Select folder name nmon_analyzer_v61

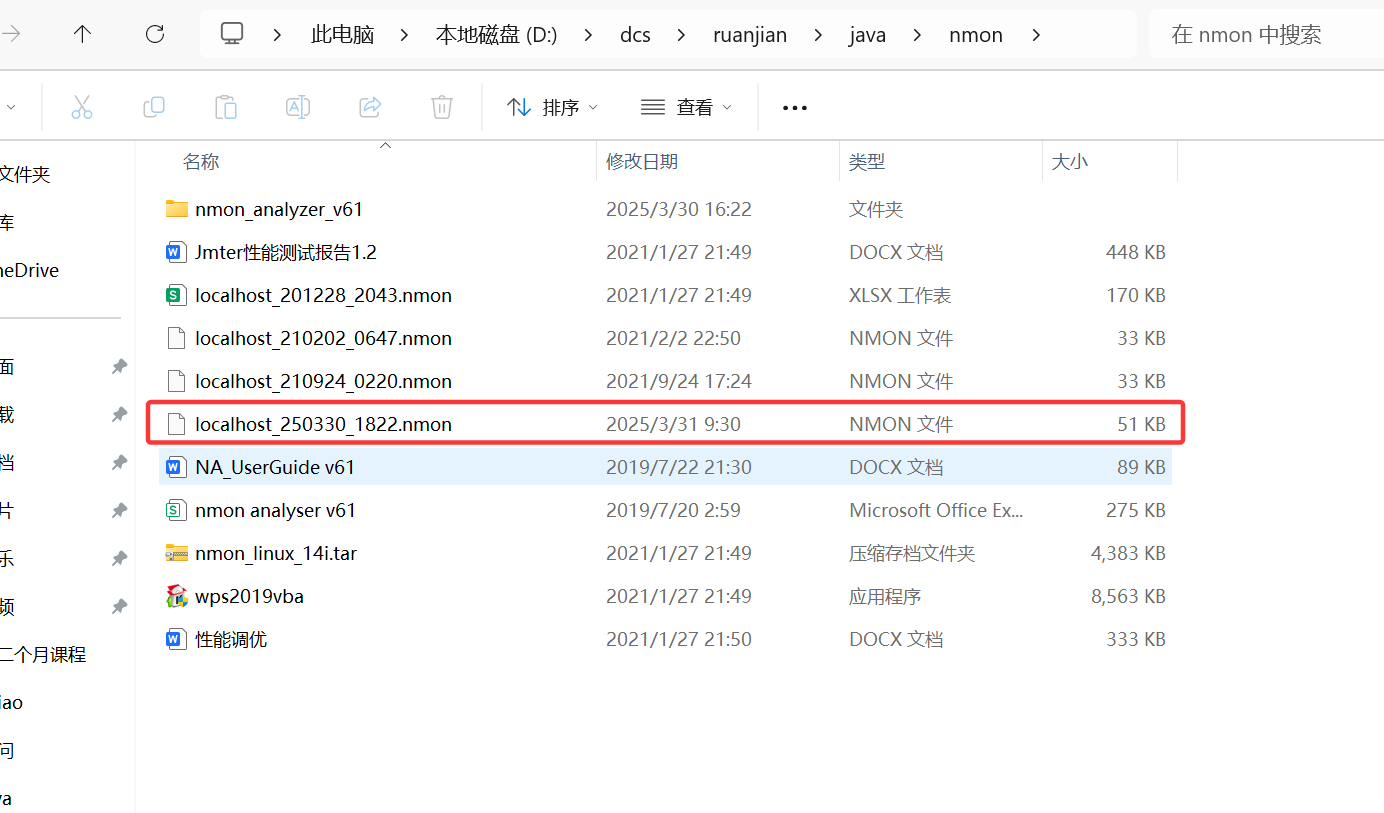(279, 209)
